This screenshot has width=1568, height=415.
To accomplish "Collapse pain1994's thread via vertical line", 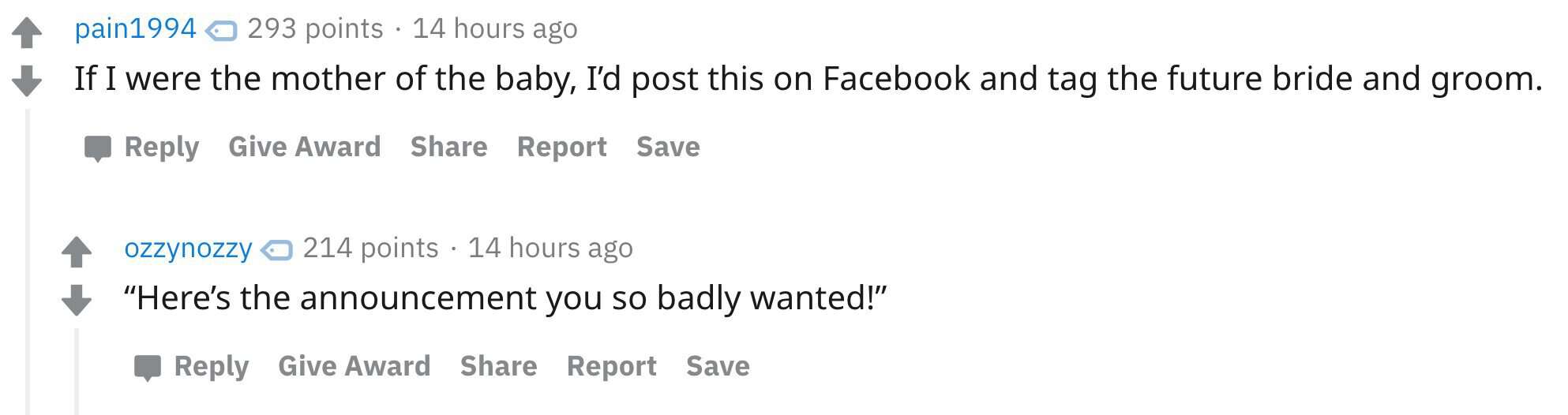I will [x=28, y=262].
